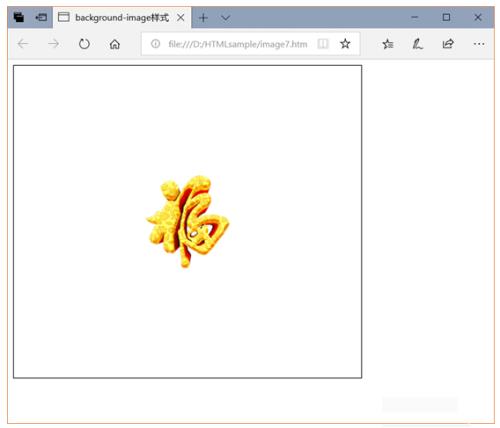Set these tabs aside
The height and width of the screenshot is (428, 500).
pos(41,17)
